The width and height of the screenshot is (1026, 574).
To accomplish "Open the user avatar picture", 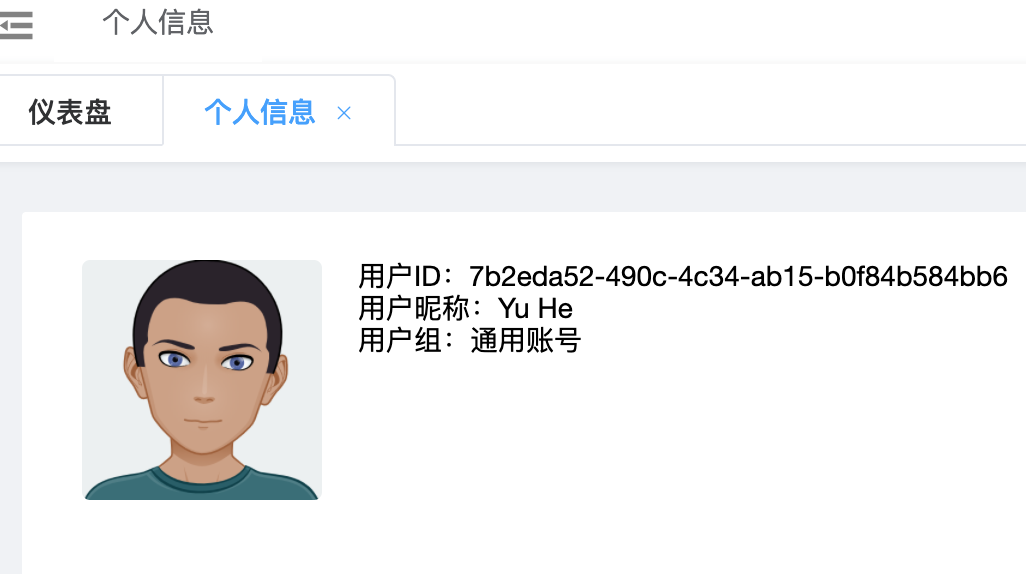I will click(202, 380).
